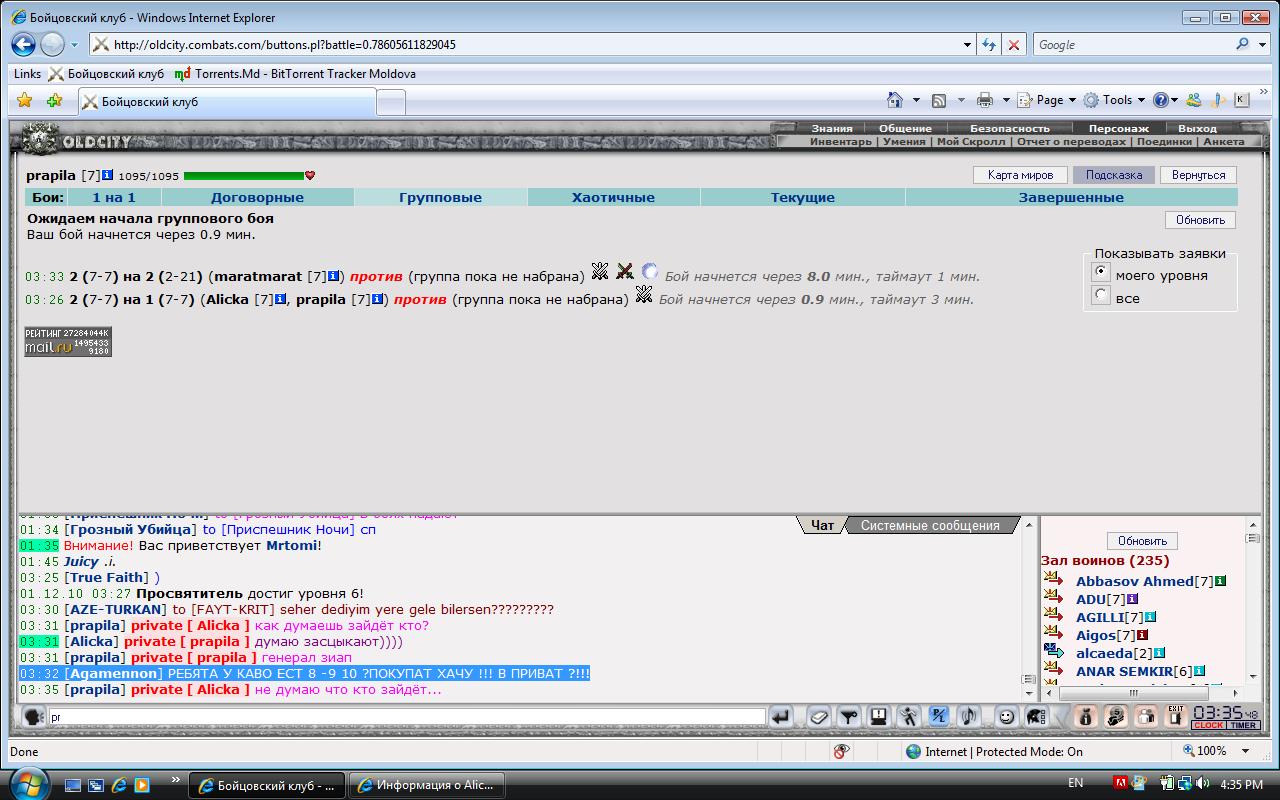
Task: Open the 'Инвентарь' link in the game menu
Action: point(840,141)
